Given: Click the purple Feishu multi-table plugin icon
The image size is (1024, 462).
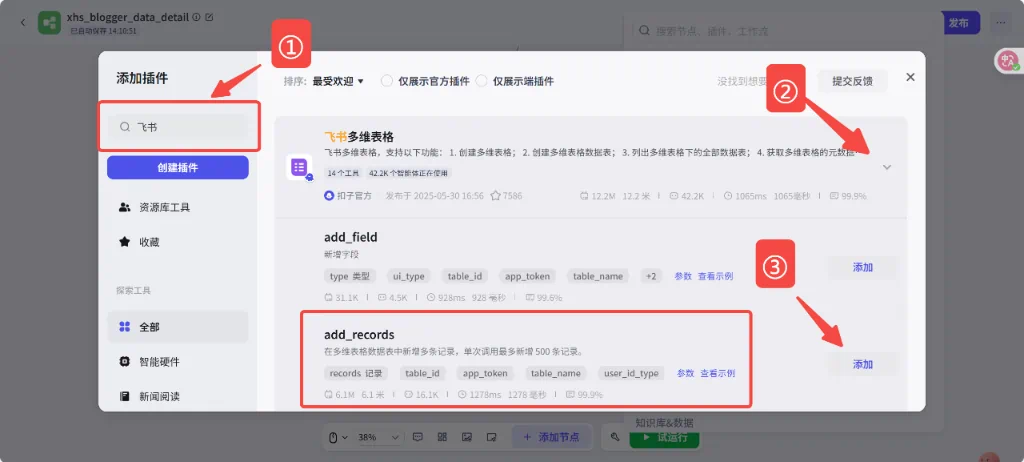Looking at the screenshot, I should 299,168.
